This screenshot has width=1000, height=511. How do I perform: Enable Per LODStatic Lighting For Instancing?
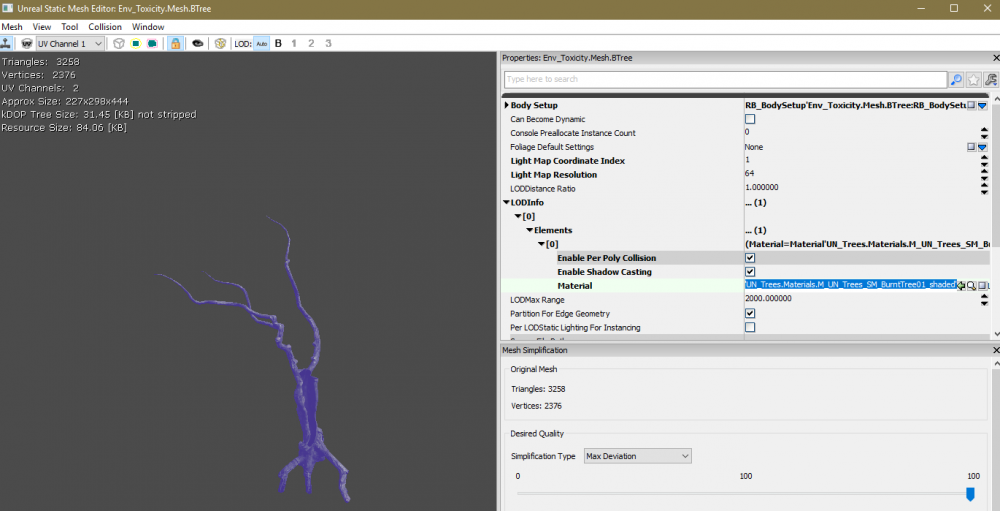tap(750, 327)
